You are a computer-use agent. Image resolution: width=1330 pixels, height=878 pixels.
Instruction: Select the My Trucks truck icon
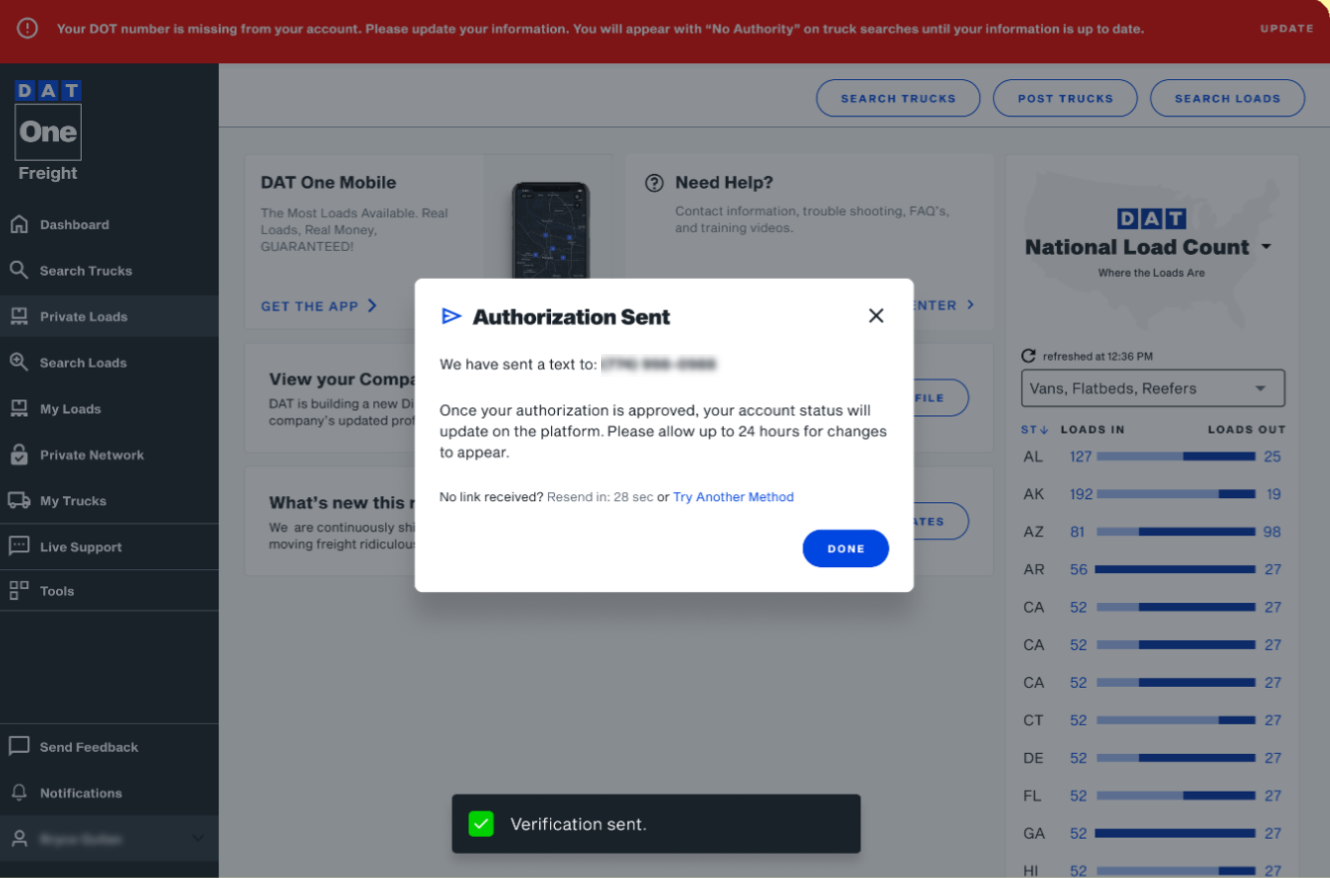pyautogui.click(x=19, y=500)
